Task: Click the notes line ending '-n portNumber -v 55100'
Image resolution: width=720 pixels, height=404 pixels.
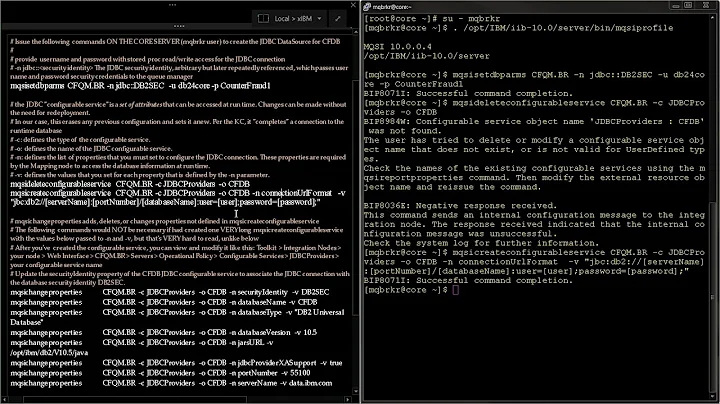Action: 160,373
